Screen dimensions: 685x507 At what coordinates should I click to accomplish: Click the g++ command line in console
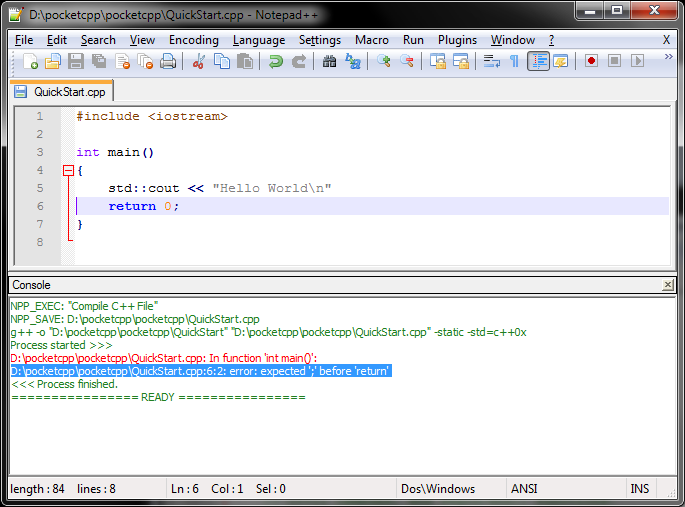point(268,332)
